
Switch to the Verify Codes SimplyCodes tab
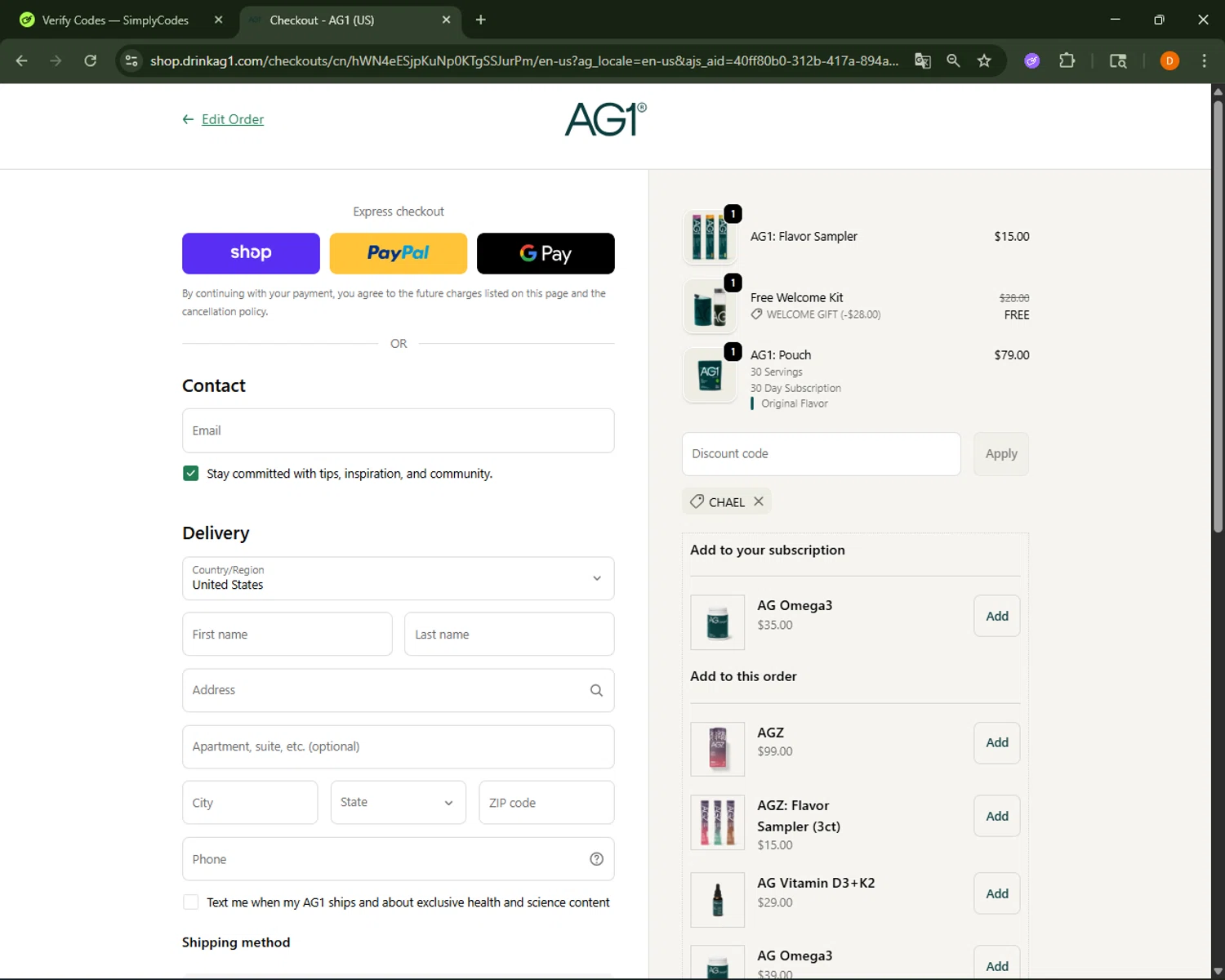pyautogui.click(x=115, y=20)
